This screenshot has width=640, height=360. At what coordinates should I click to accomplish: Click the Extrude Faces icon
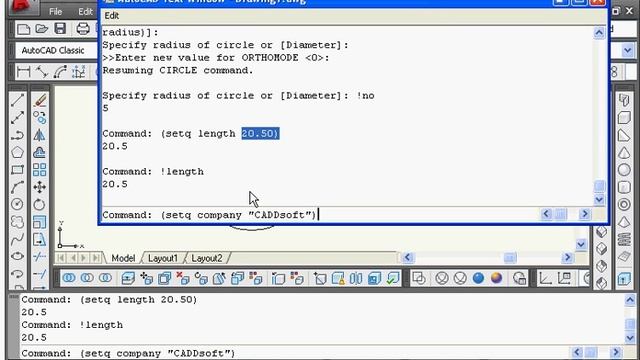128,278
